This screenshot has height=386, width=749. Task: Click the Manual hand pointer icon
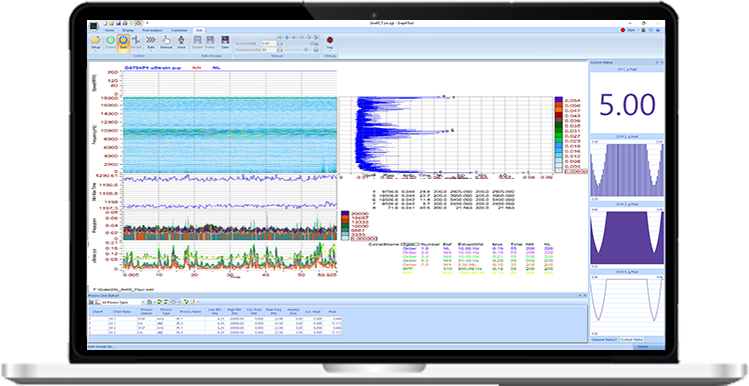166,43
